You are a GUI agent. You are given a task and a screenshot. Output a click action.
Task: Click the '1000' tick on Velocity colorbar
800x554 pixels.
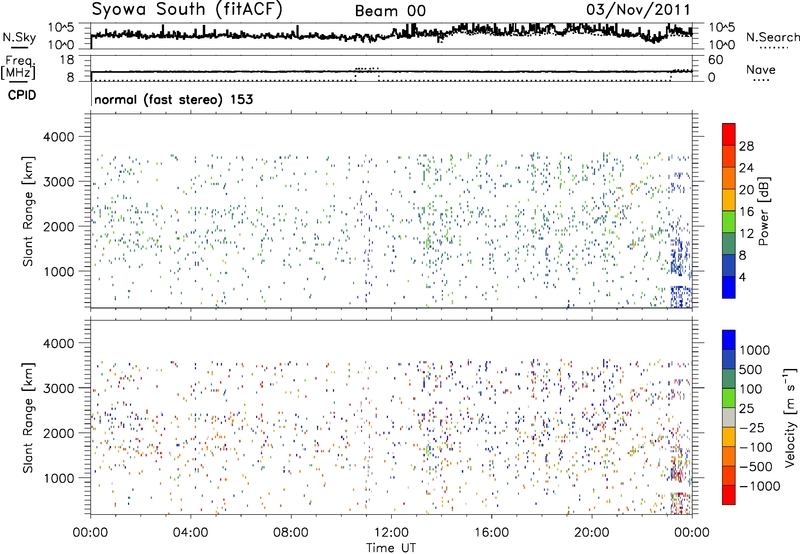coord(755,350)
